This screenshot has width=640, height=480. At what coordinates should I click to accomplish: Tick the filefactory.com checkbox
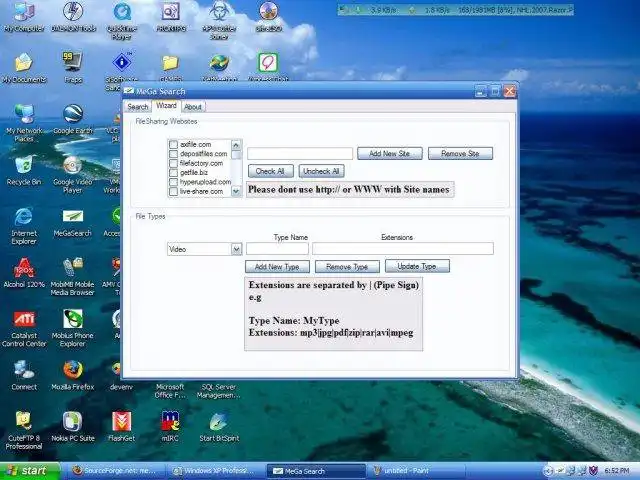pos(173,163)
